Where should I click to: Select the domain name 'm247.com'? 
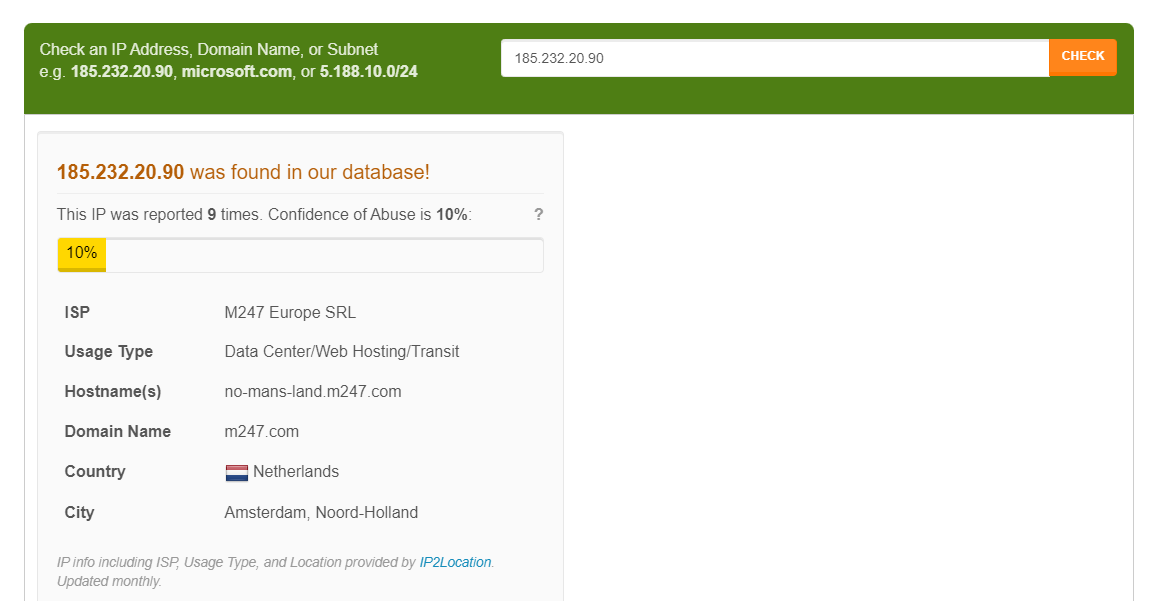pos(262,431)
